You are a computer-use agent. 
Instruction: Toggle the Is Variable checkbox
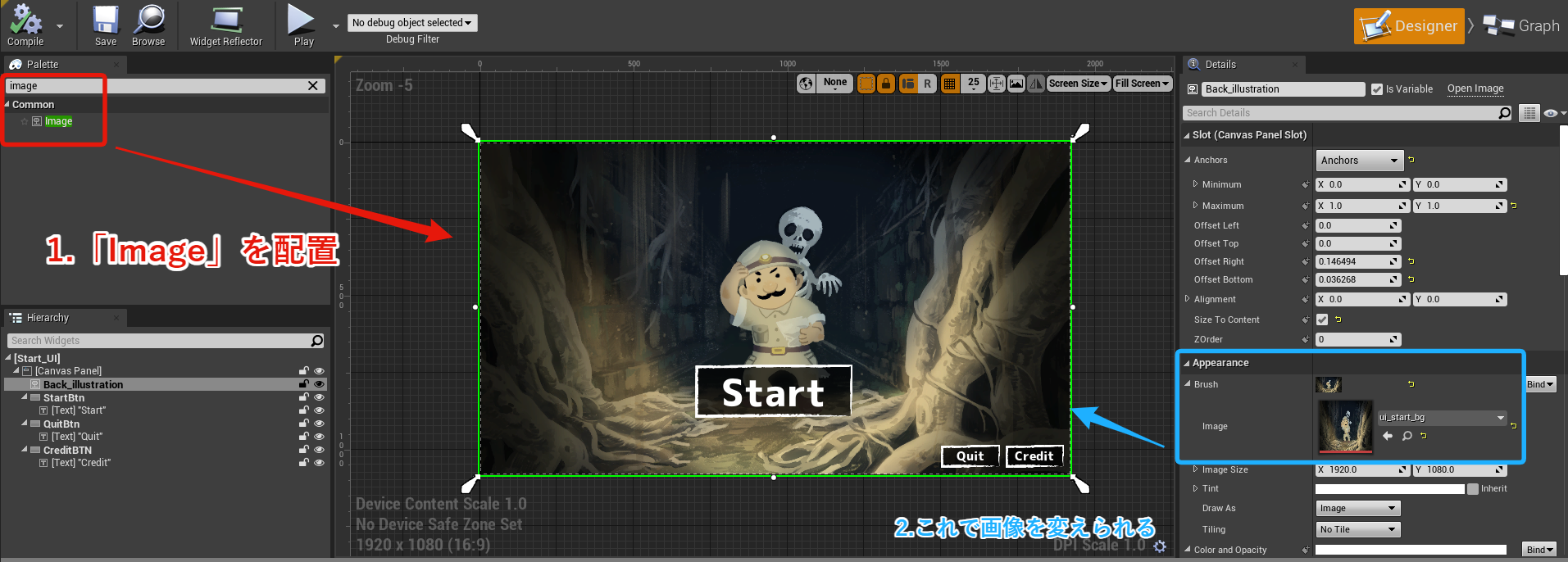pyautogui.click(x=1377, y=89)
